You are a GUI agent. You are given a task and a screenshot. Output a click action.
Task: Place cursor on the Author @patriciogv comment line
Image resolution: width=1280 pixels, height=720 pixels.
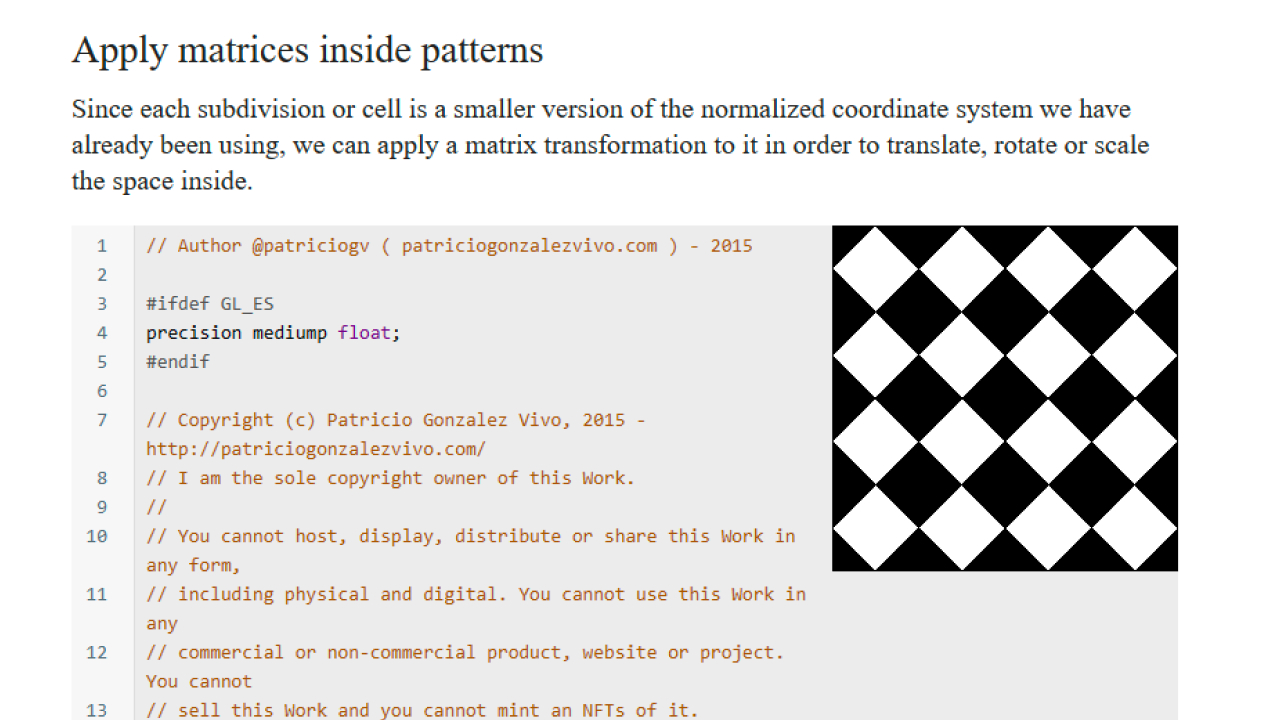point(448,246)
